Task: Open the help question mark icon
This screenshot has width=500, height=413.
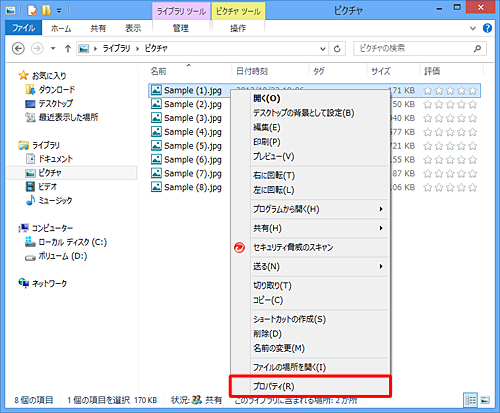Action: [487, 28]
